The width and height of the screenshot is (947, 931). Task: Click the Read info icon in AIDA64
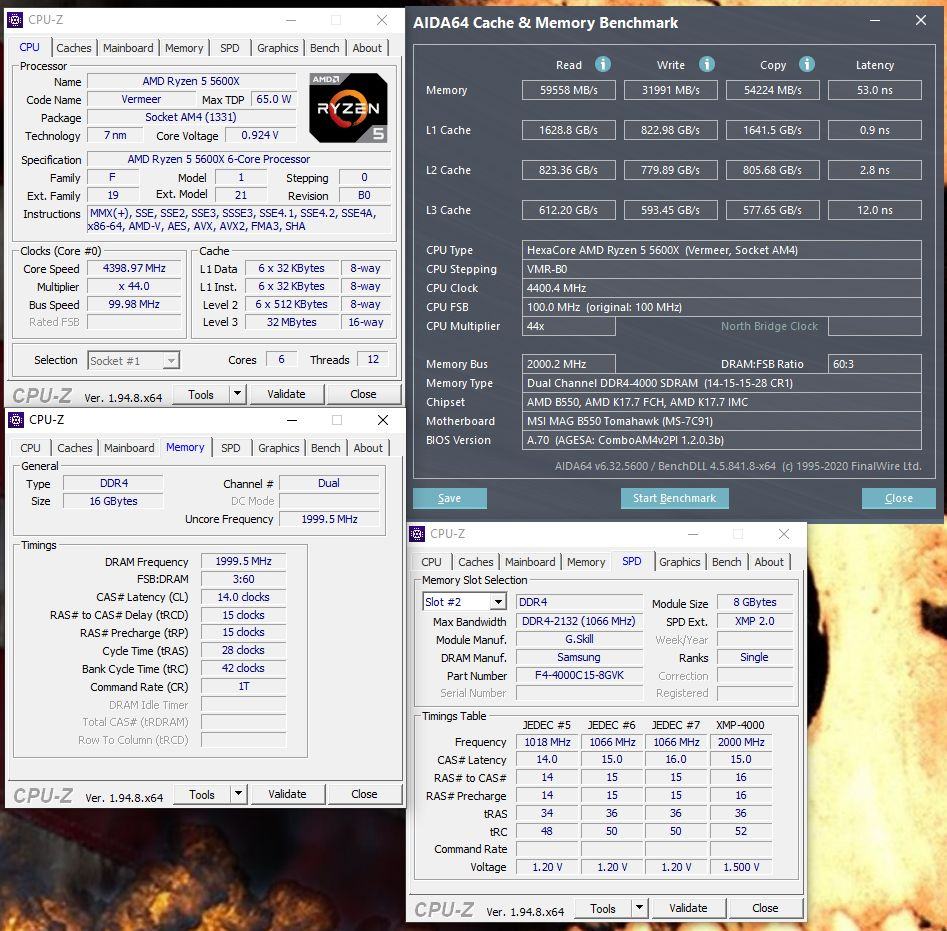click(x=602, y=64)
